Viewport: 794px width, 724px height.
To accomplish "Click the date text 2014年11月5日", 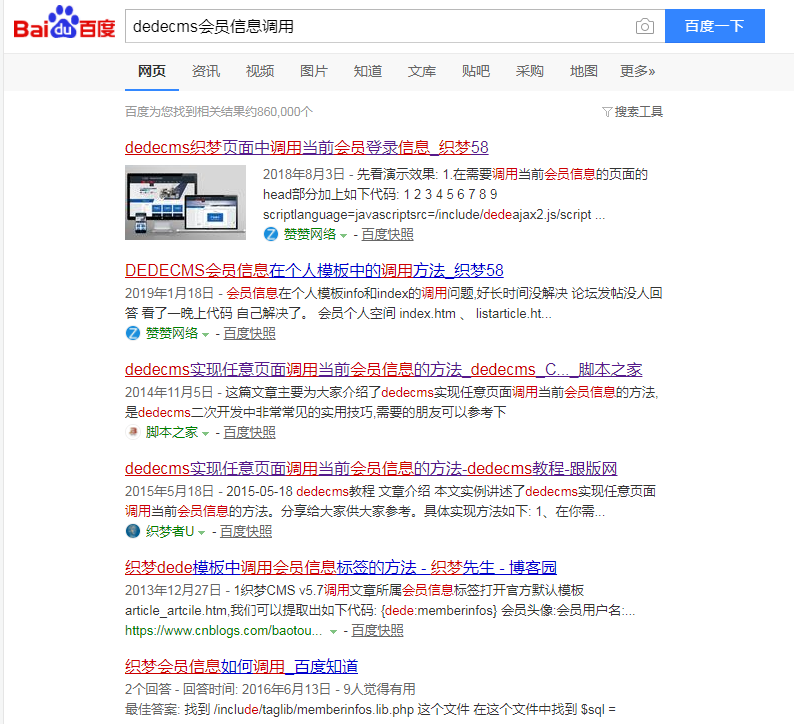I will click(x=170, y=392).
